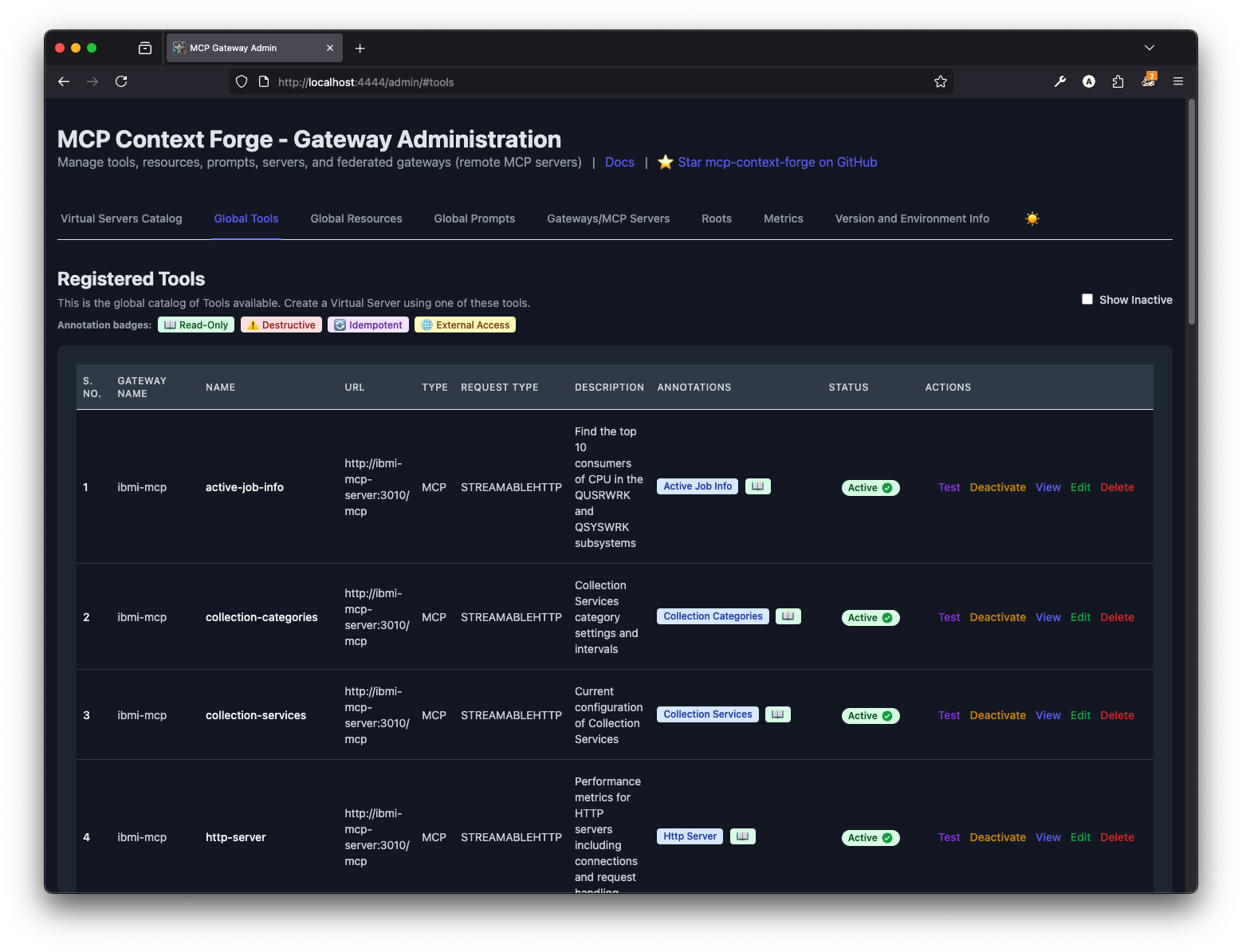Switch to the Global Resources tab

[x=356, y=218]
